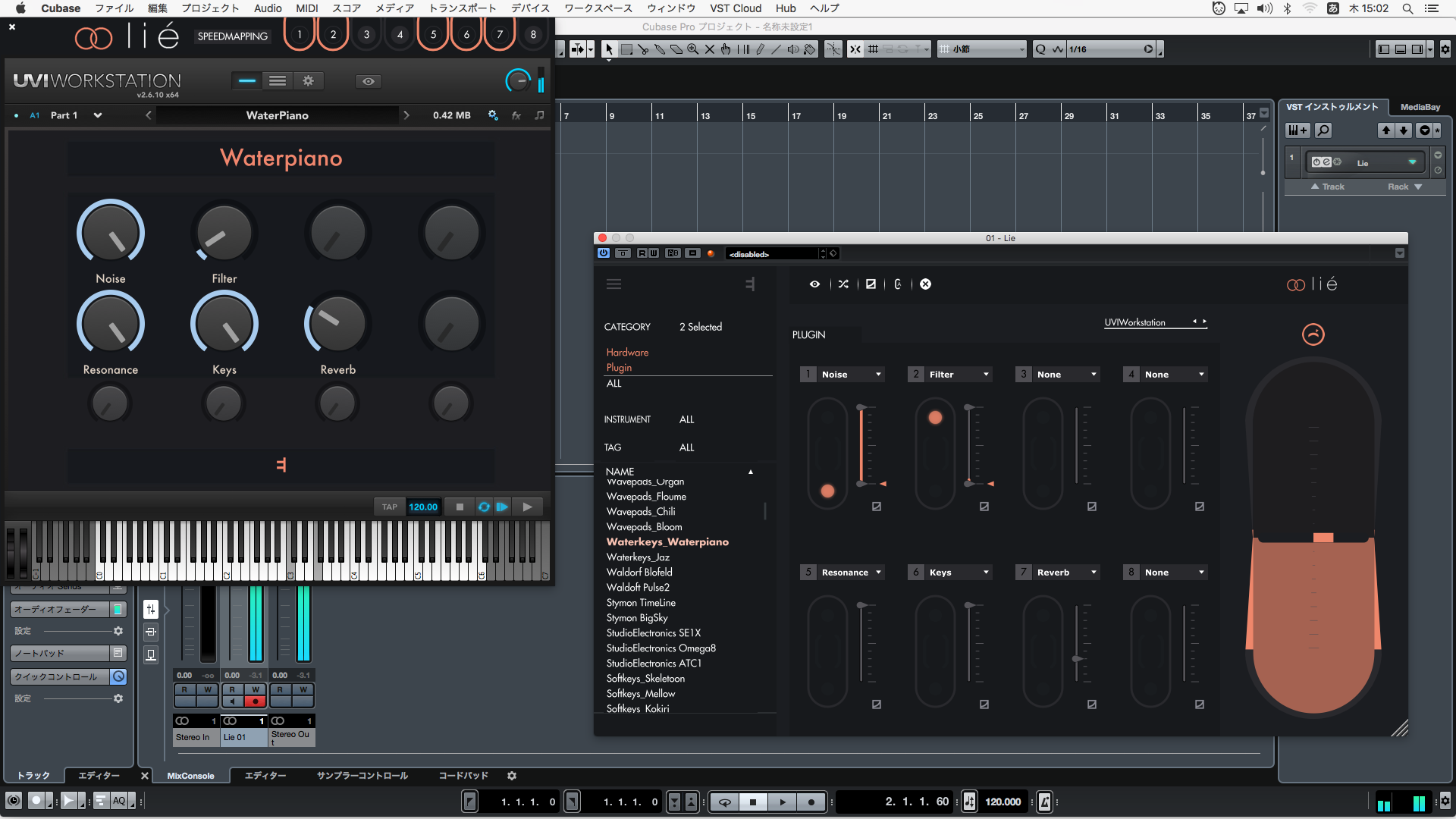Toggle Quick Controls activation button
Screen dimensions: 1456x819
118,676
